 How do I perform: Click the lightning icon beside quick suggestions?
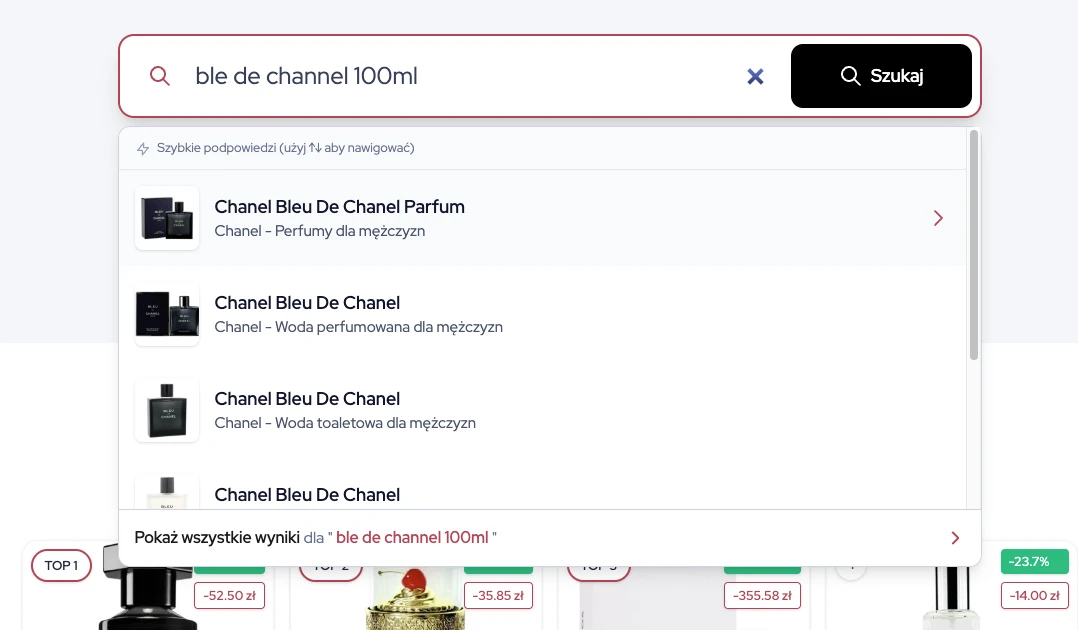point(143,149)
